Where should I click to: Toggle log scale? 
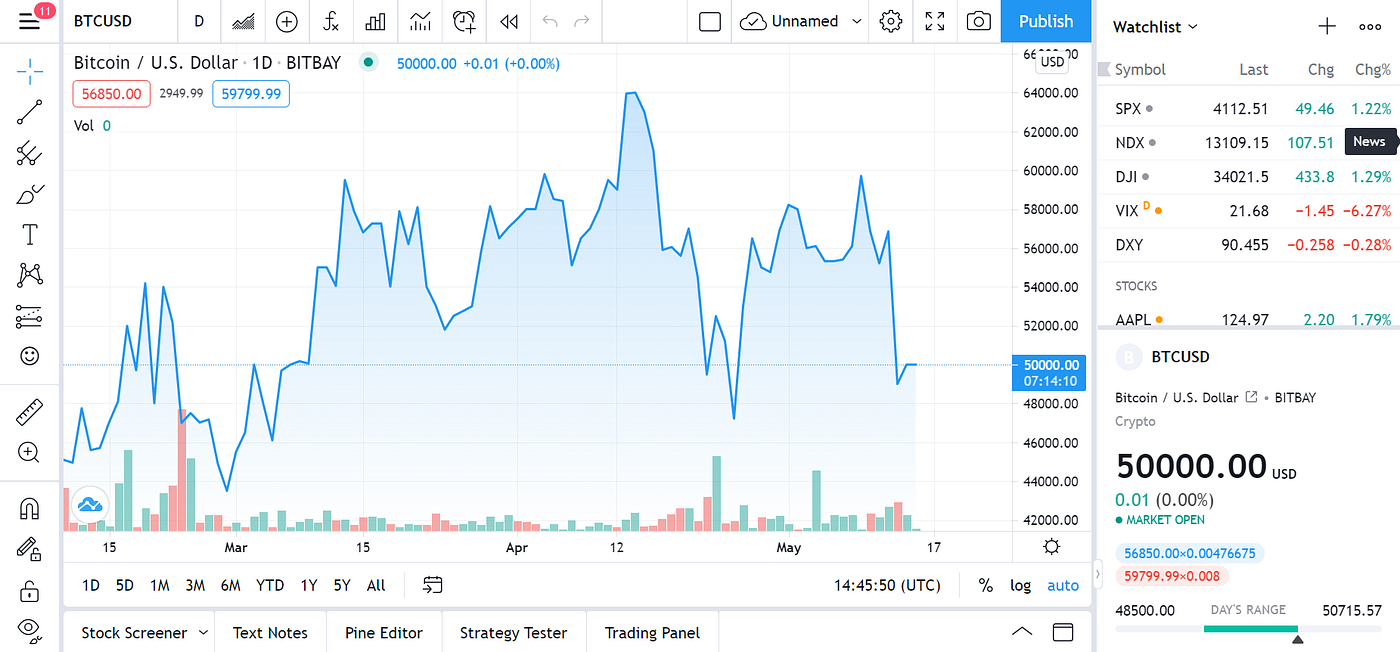pyautogui.click(x=1020, y=585)
